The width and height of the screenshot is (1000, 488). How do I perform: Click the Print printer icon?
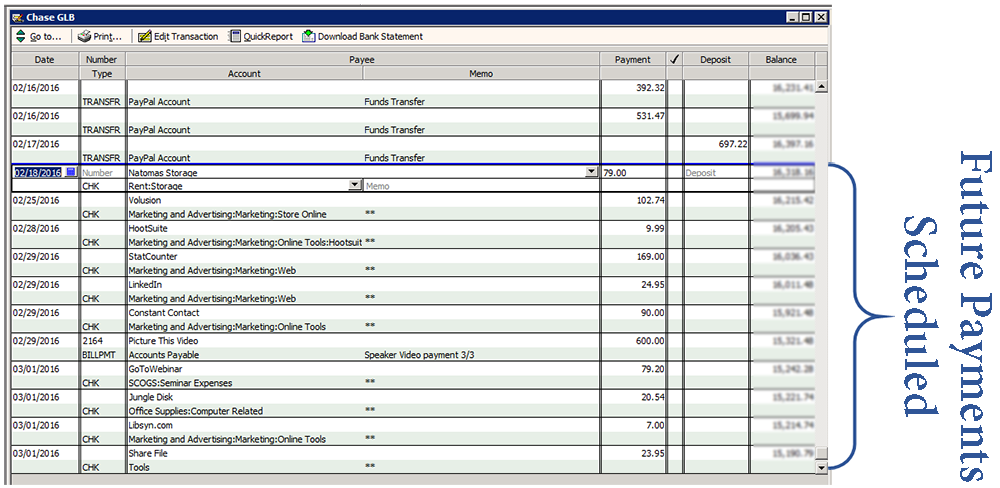pyautogui.click(x=84, y=36)
